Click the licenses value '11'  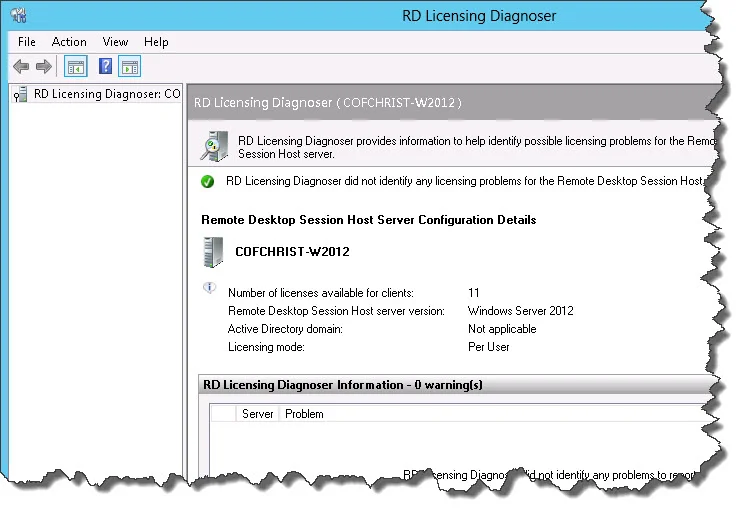pyautogui.click(x=474, y=292)
